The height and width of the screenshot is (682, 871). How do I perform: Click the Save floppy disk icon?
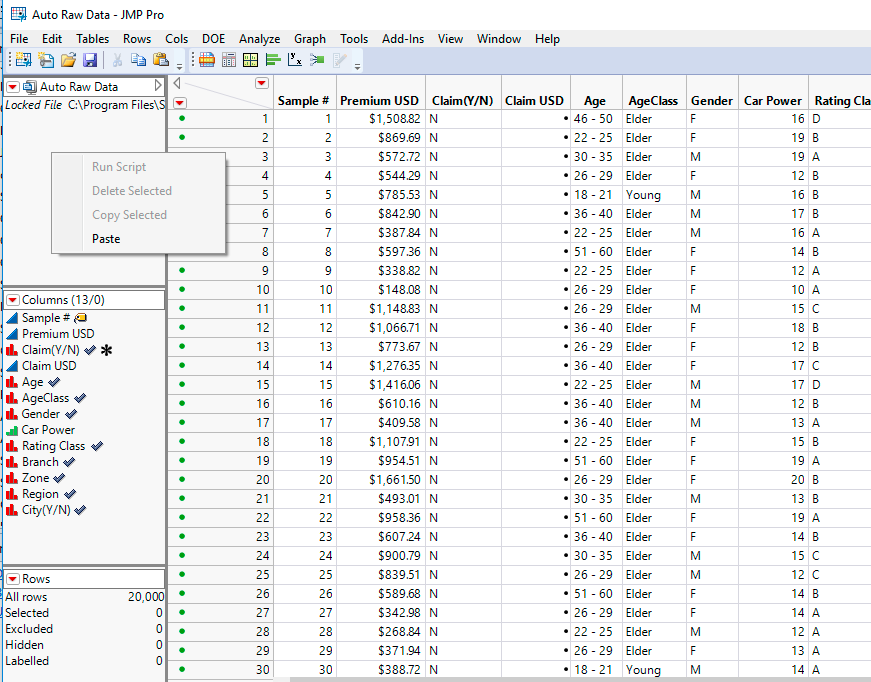click(x=90, y=60)
